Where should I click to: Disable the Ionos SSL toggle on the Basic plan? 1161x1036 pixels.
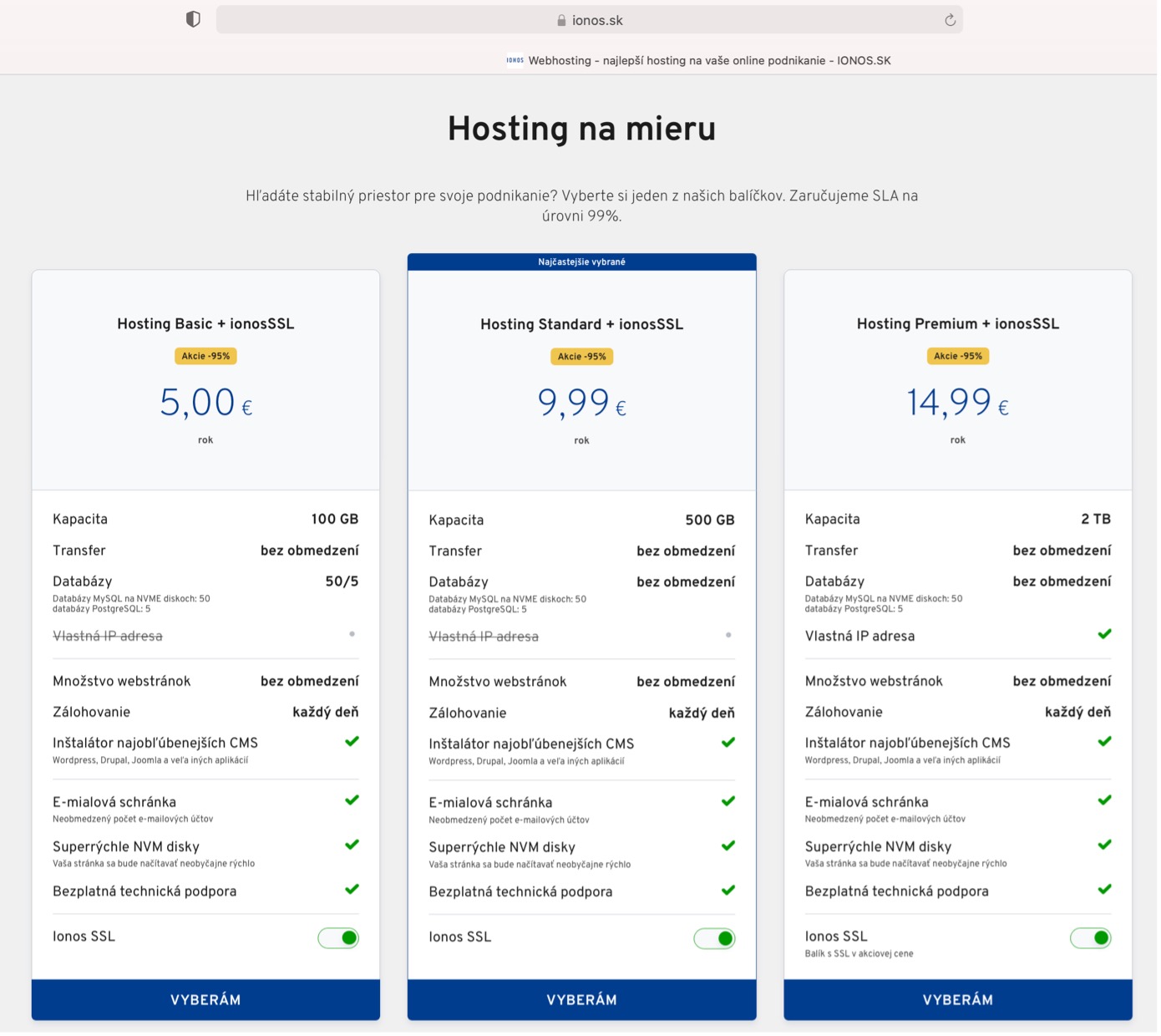pos(337,937)
